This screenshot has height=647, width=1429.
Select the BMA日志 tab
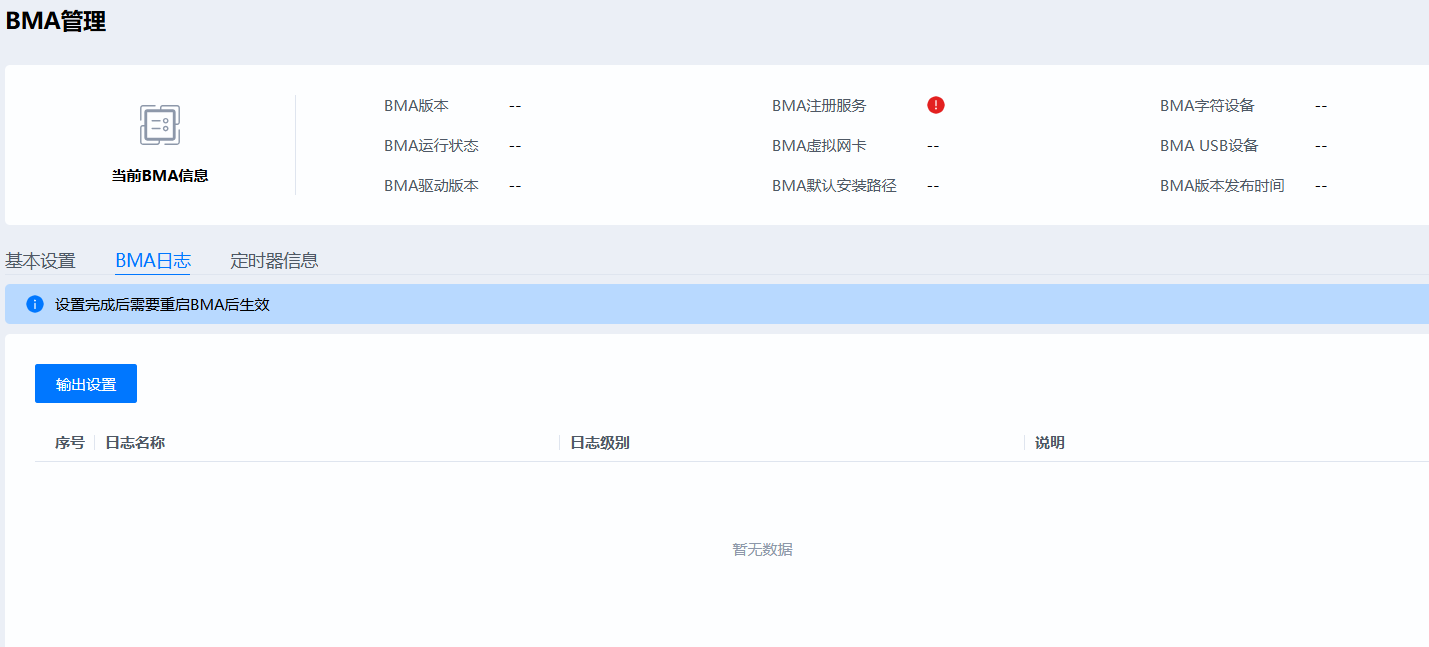point(152,259)
